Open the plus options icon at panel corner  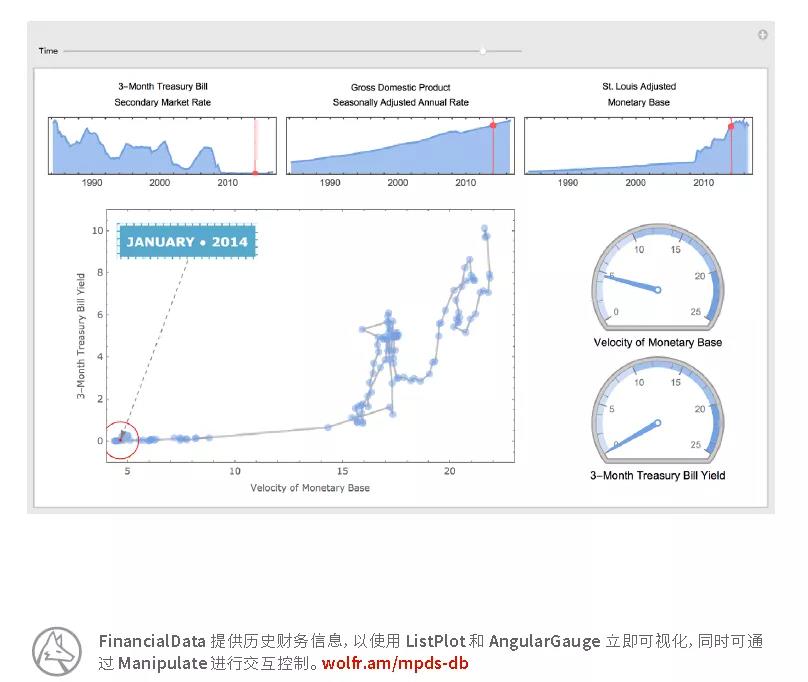[763, 35]
